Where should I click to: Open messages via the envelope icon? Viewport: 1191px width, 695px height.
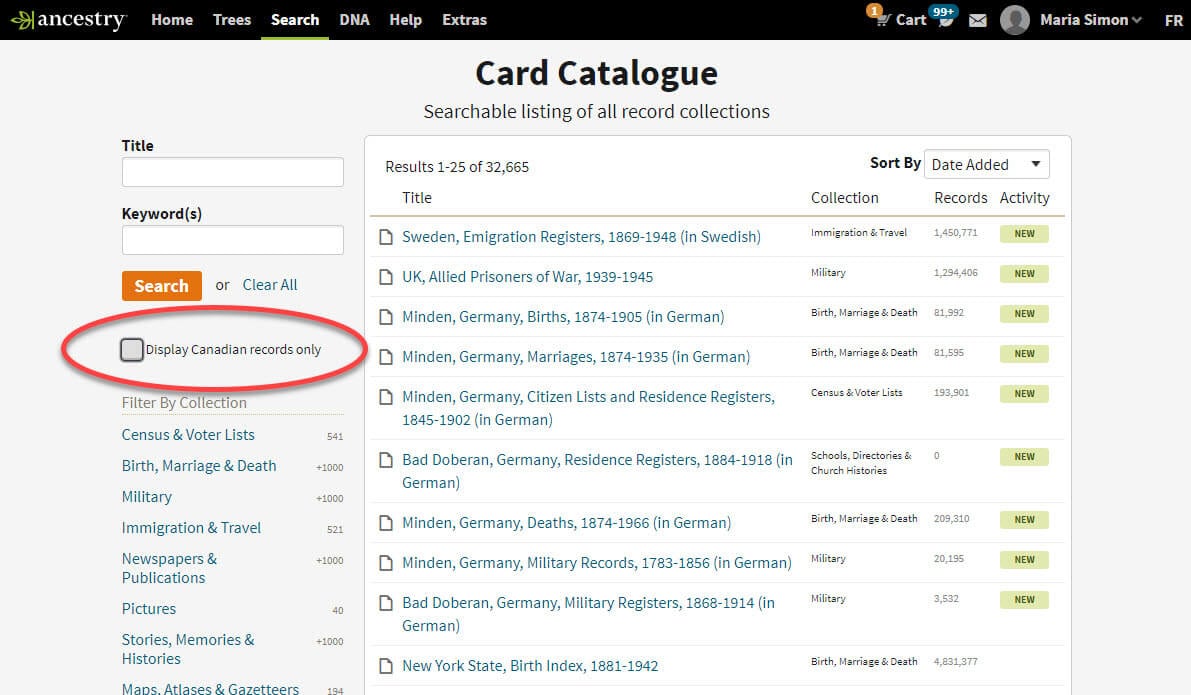pyautogui.click(x=977, y=19)
